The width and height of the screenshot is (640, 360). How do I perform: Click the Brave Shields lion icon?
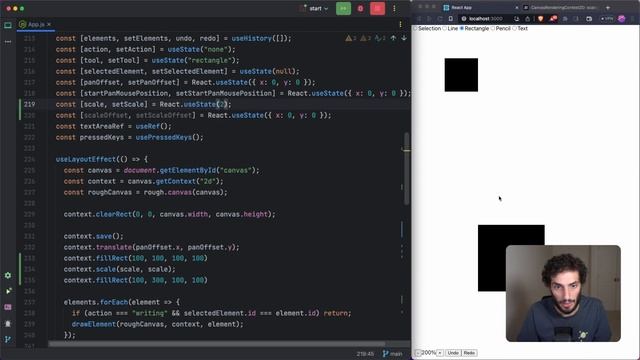tap(540, 19)
